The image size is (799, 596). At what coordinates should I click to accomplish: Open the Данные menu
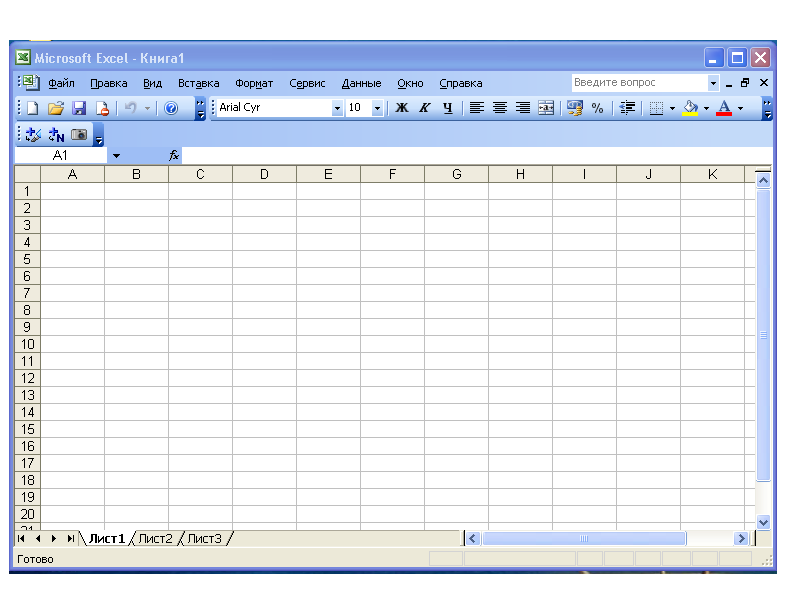(361, 83)
